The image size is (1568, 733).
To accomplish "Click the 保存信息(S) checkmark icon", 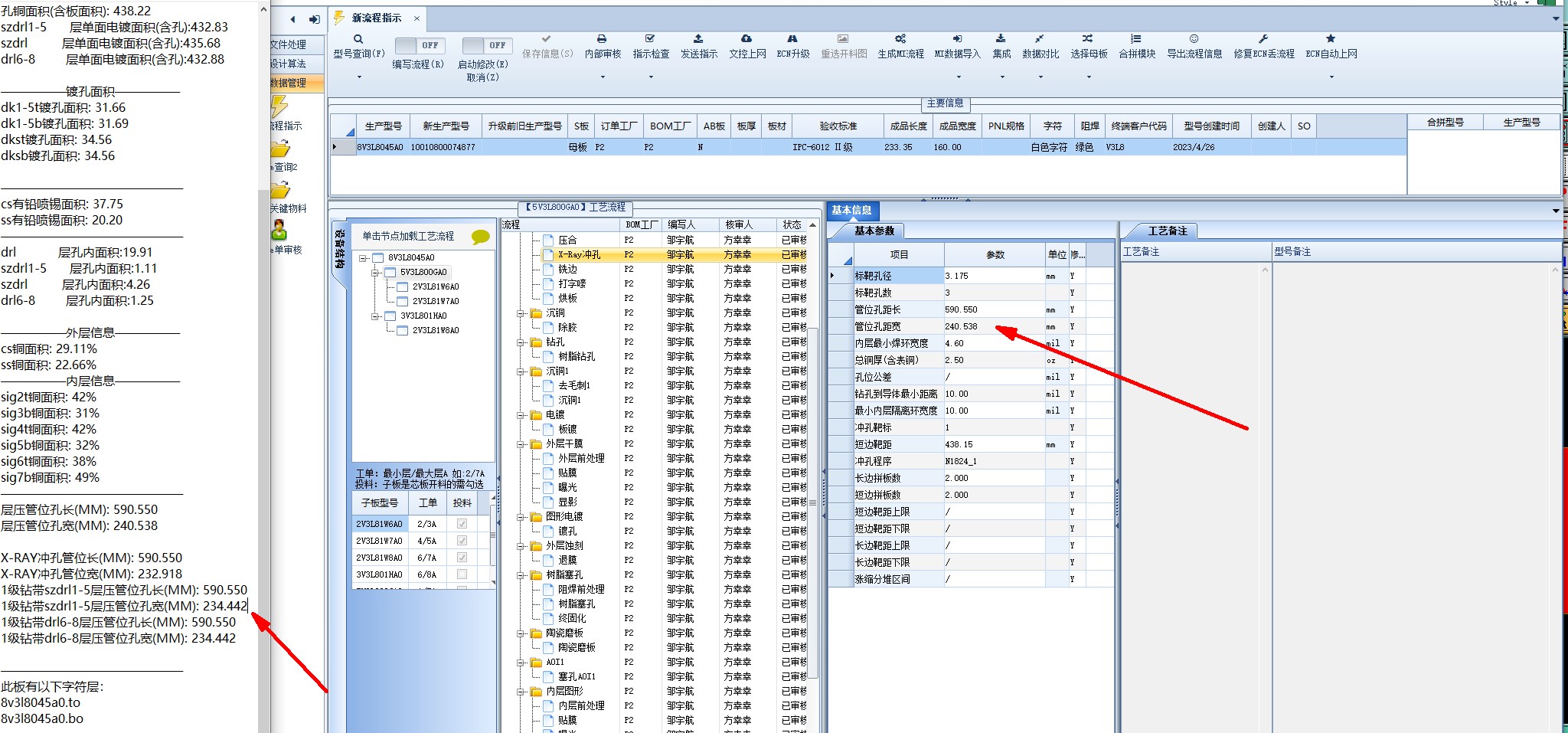I will [547, 38].
